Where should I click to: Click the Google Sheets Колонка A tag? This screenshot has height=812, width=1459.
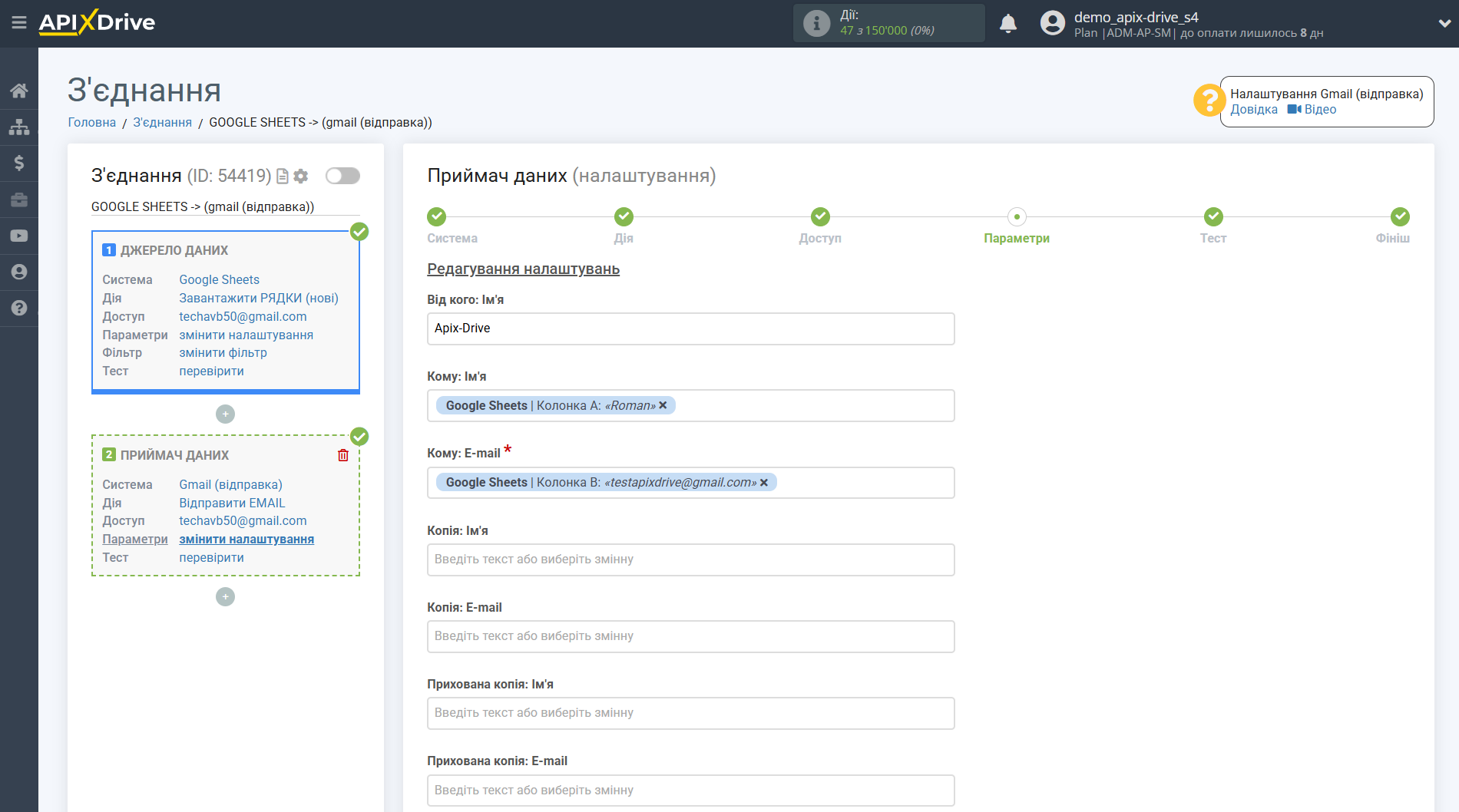coord(556,405)
